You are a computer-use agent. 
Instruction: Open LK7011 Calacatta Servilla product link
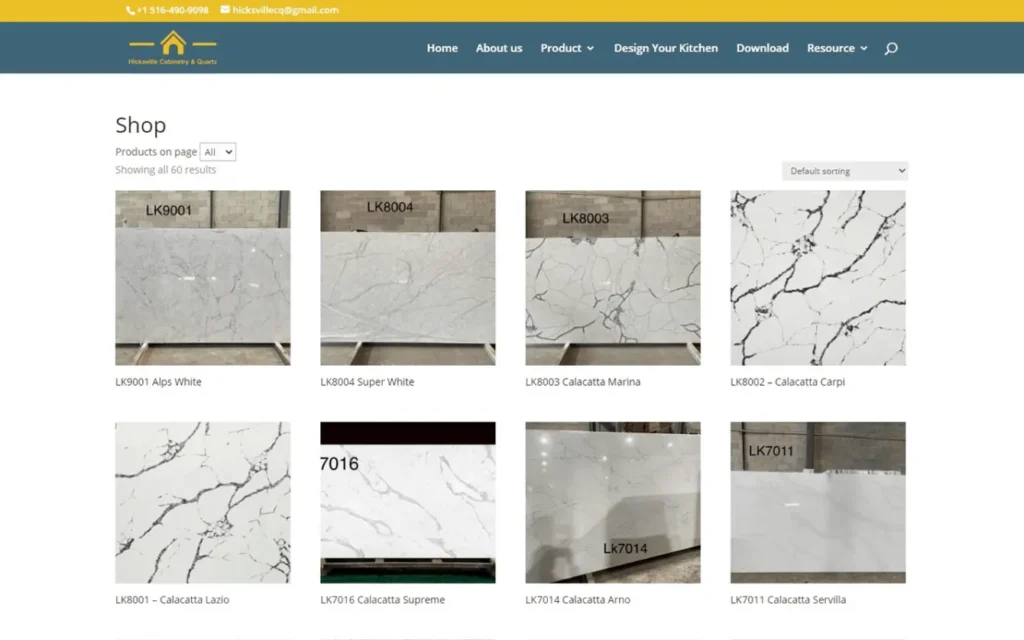pyautogui.click(x=788, y=600)
